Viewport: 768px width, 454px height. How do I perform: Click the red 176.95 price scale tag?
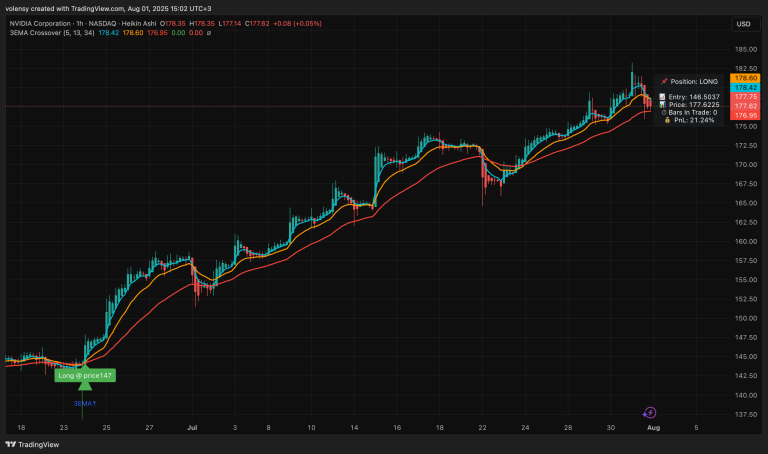745,116
